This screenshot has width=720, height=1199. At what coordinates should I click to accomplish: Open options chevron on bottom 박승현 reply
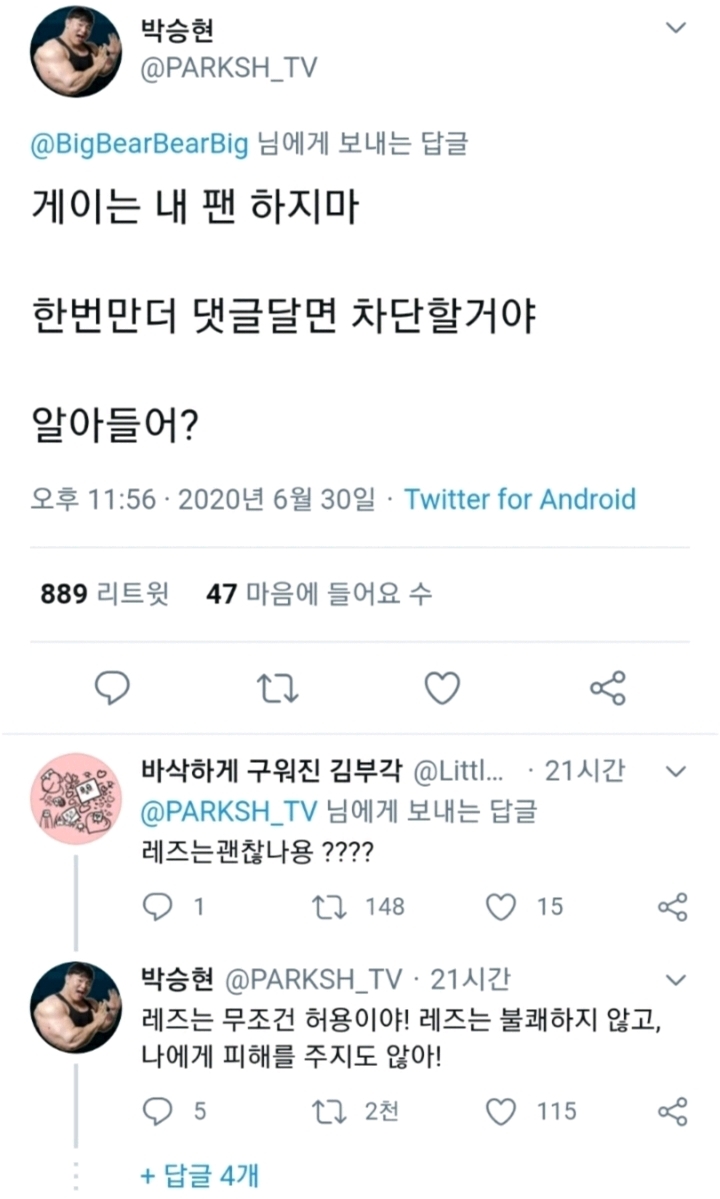tap(675, 979)
